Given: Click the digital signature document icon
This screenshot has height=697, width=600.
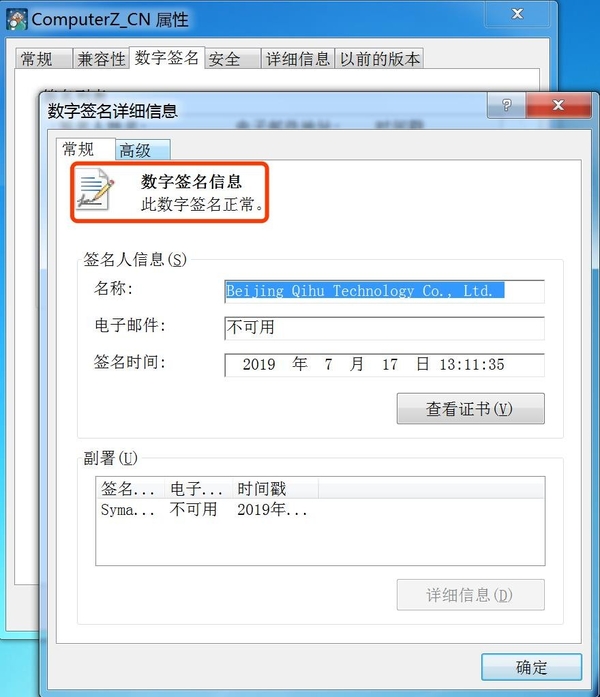Looking at the screenshot, I should 95,189.
